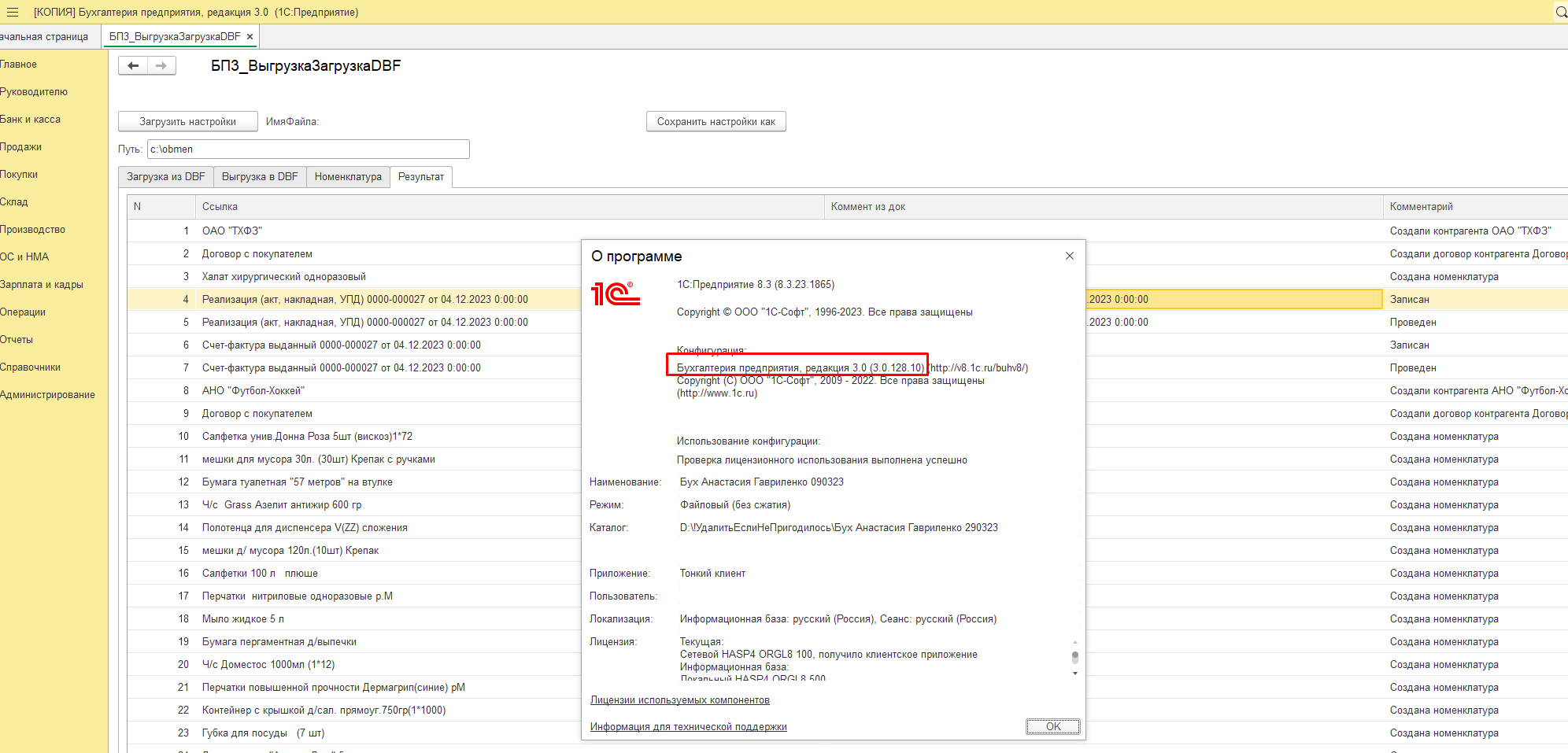The image size is (1568, 753).
Task: Click platform version text 8.3.23.1865
Action: [x=804, y=285]
